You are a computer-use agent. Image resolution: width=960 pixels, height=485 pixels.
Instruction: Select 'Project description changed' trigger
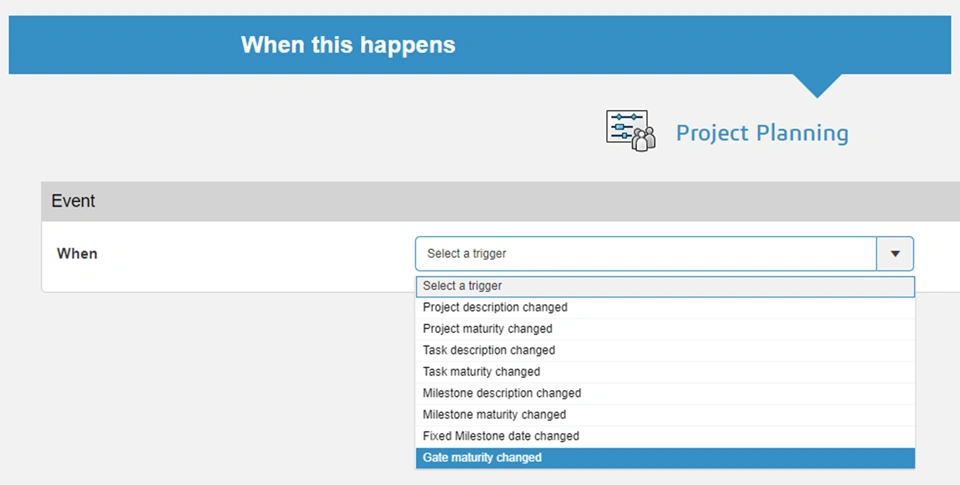click(x=495, y=307)
